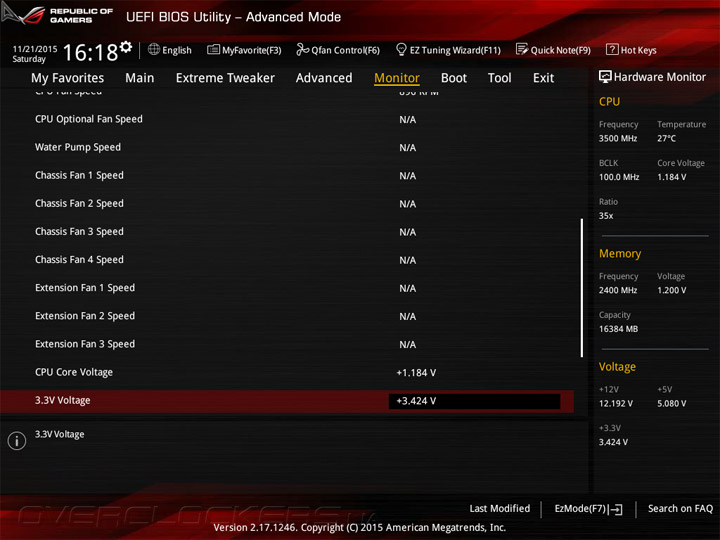Switch to the Main tab
The height and width of the screenshot is (540, 720).
click(140, 78)
